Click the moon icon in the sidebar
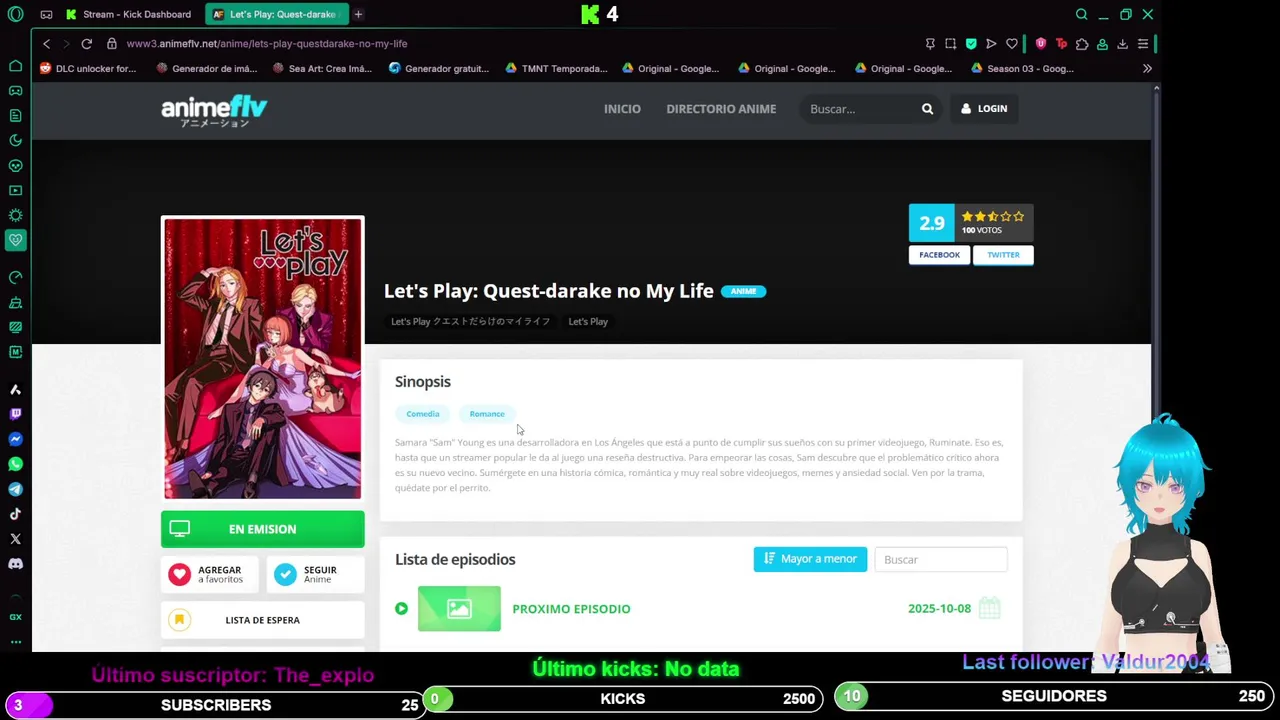 pyautogui.click(x=15, y=141)
